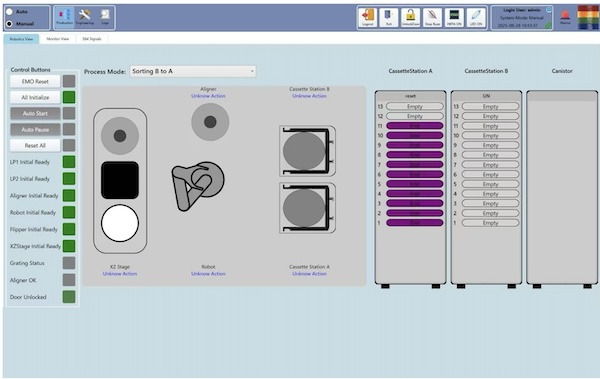Click the Reset All button
This screenshot has width=600, height=379.
pyautogui.click(x=35, y=145)
